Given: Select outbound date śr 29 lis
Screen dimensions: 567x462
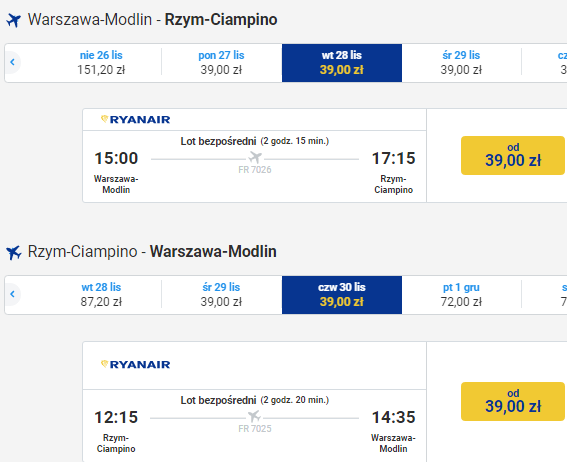Looking at the screenshot, I should click(x=461, y=63).
